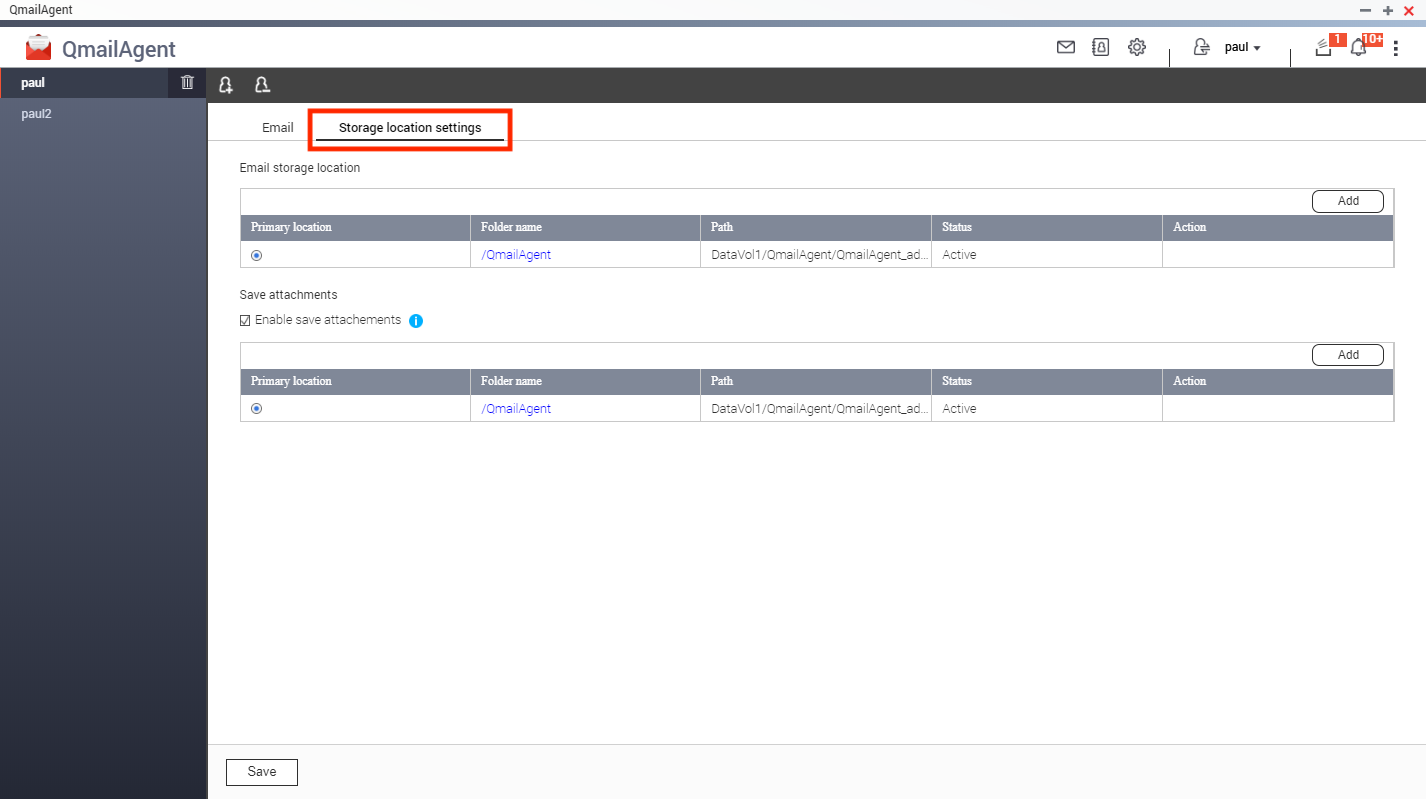Switch to the Email tab

pos(278,128)
